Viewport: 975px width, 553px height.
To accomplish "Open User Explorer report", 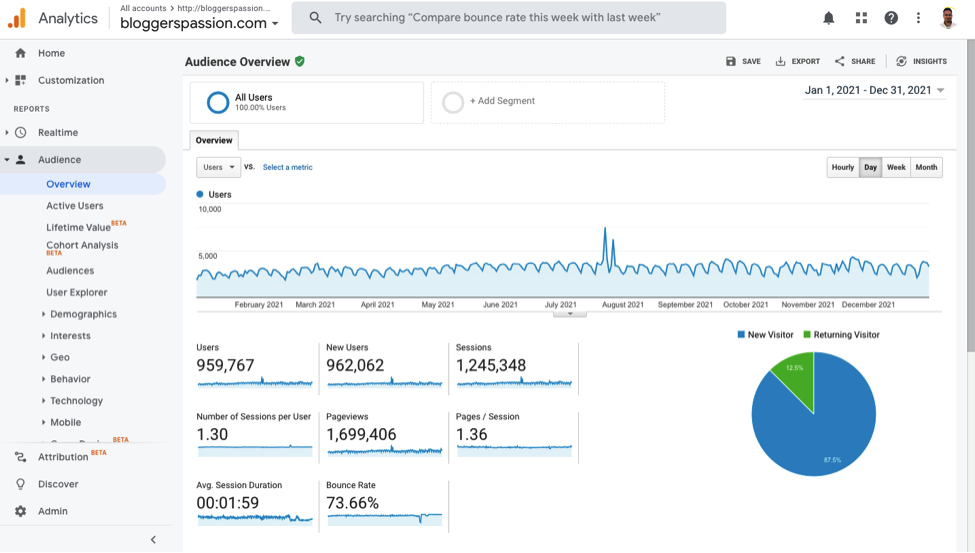I will 76,292.
